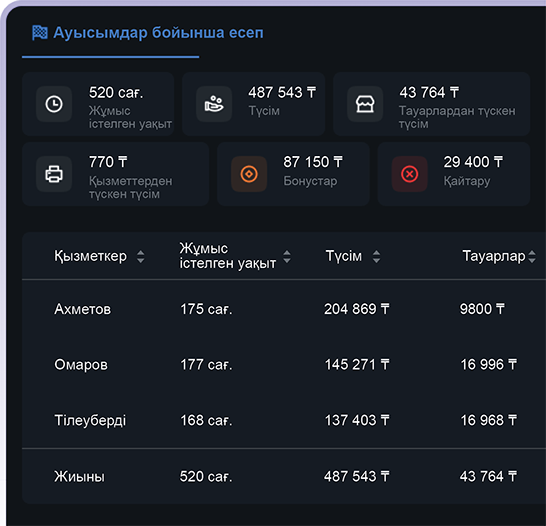Sort by Жұмыс істелген уақыт arrows
Screen dimensions: 546x526
point(287,257)
